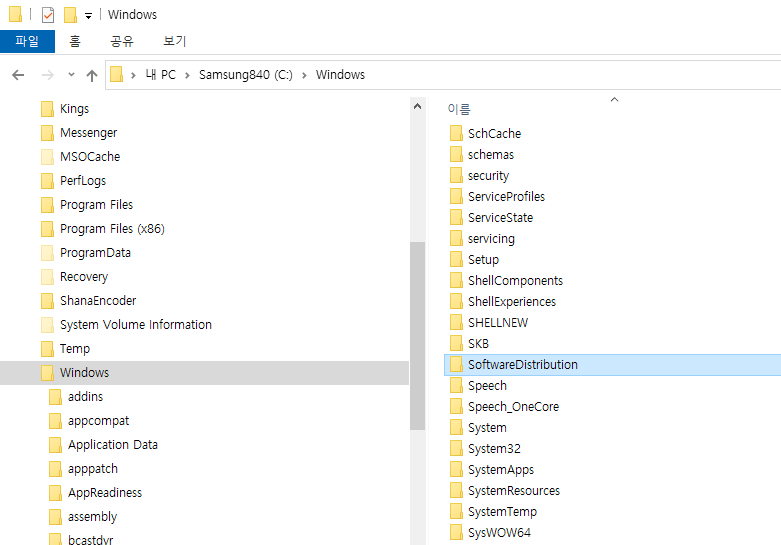Click the SystemApps folder icon
This screenshot has width=781, height=545.
tap(456, 469)
